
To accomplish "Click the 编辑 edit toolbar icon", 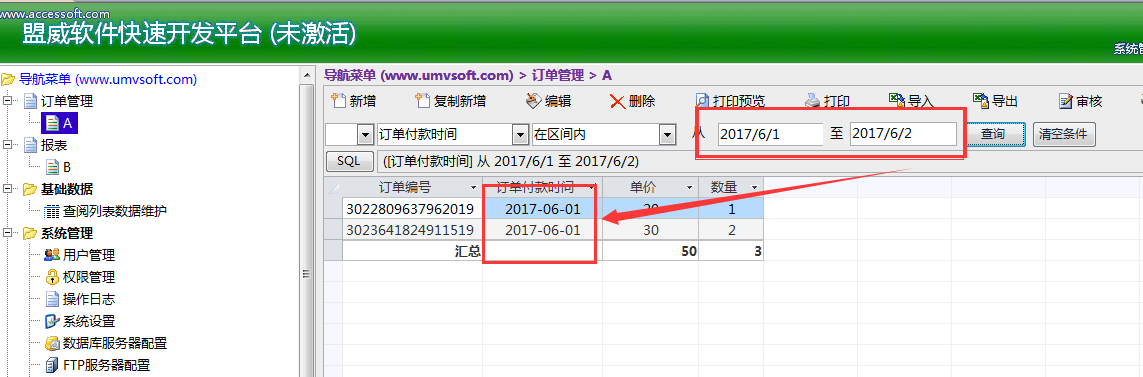I will coord(533,101).
